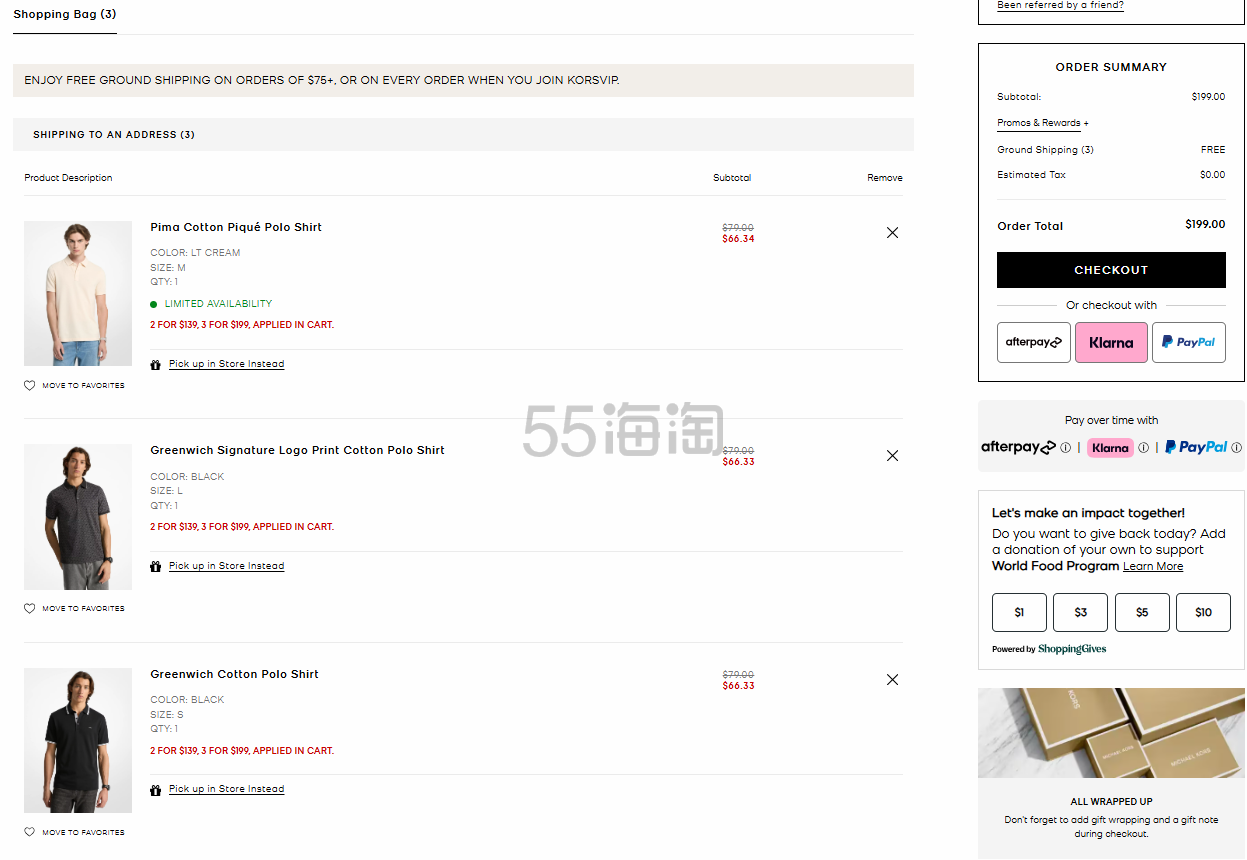Click store pickup gift icon for Signature Logo polo
Viewport: 1247px width, 860px height.
click(155, 567)
